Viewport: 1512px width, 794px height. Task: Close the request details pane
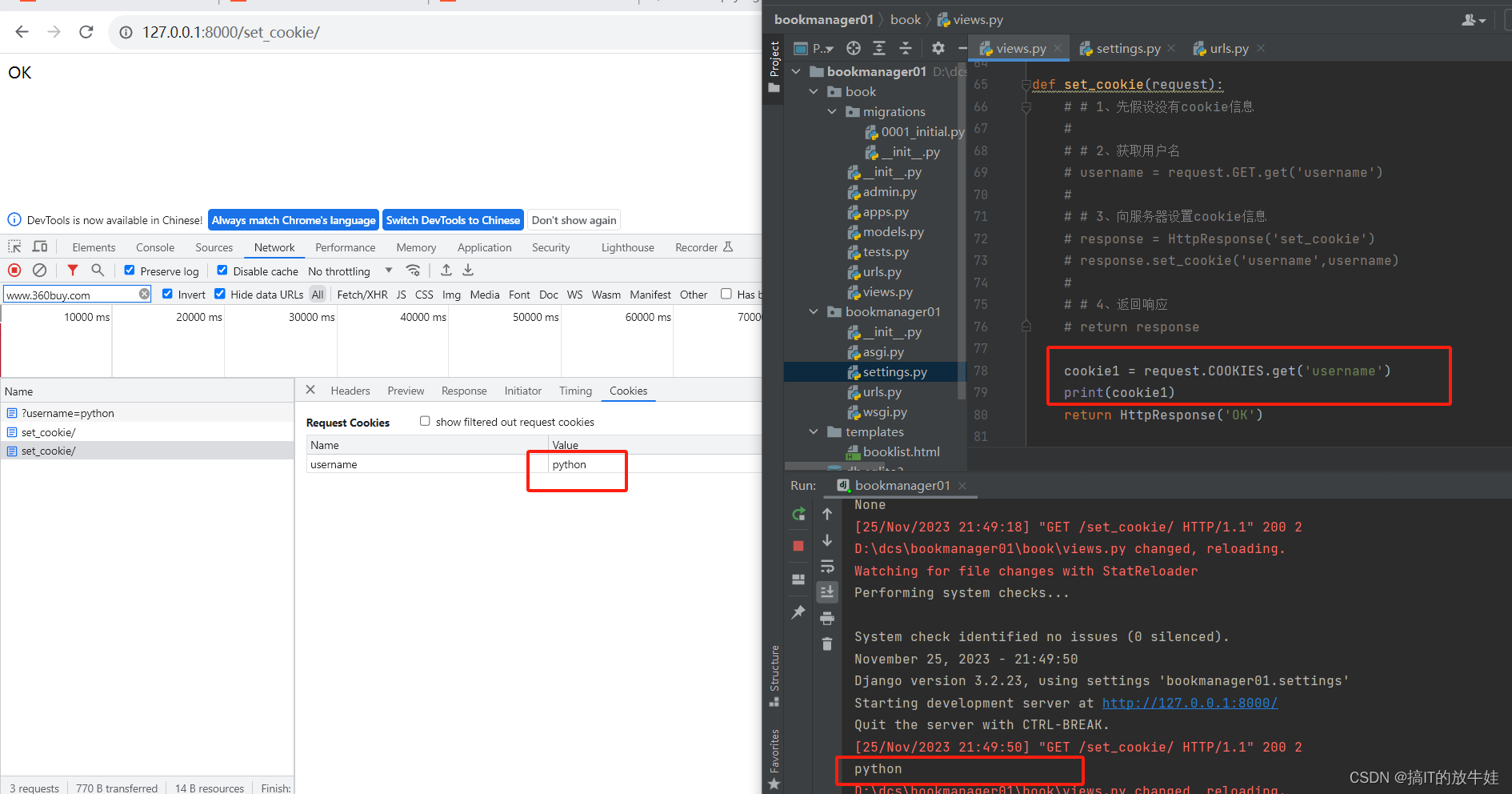[x=310, y=390]
